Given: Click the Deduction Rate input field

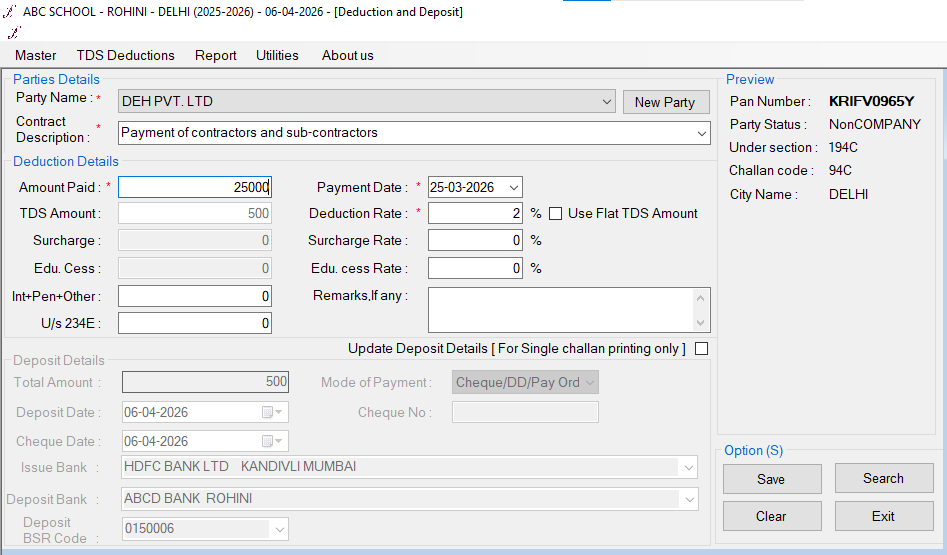Looking at the screenshot, I should click(475, 213).
